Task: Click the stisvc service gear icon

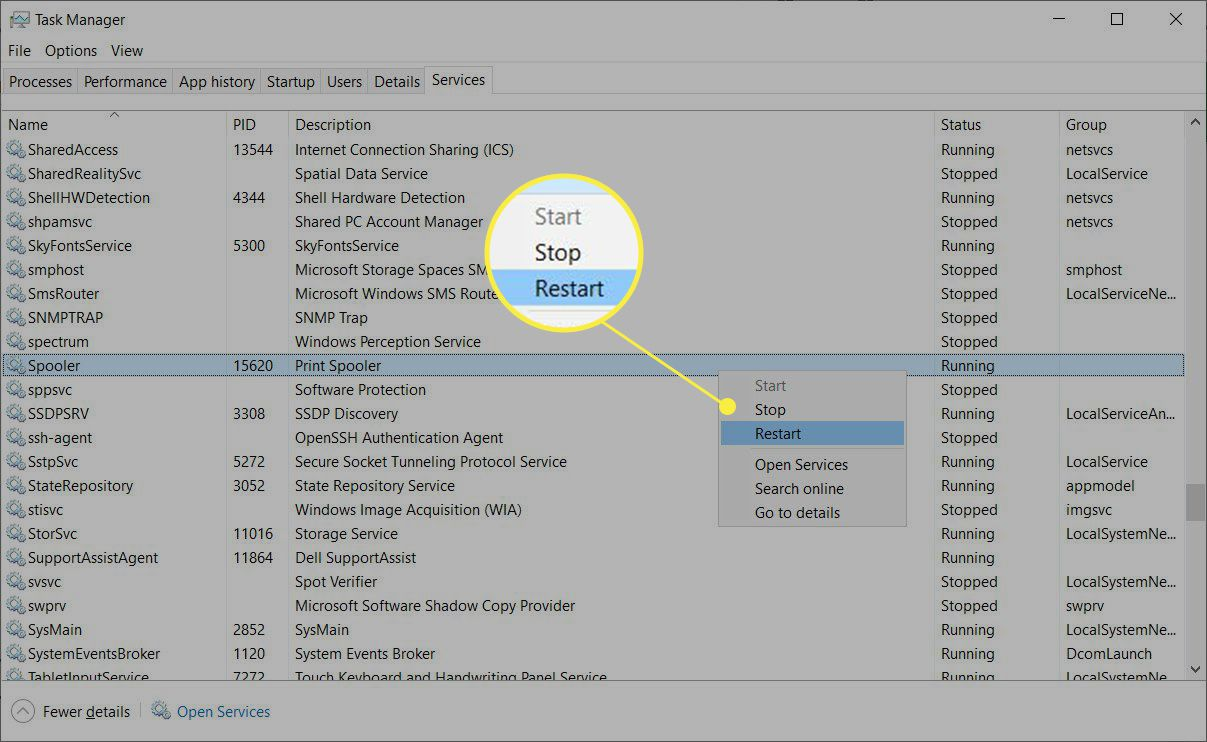Action: [15, 510]
